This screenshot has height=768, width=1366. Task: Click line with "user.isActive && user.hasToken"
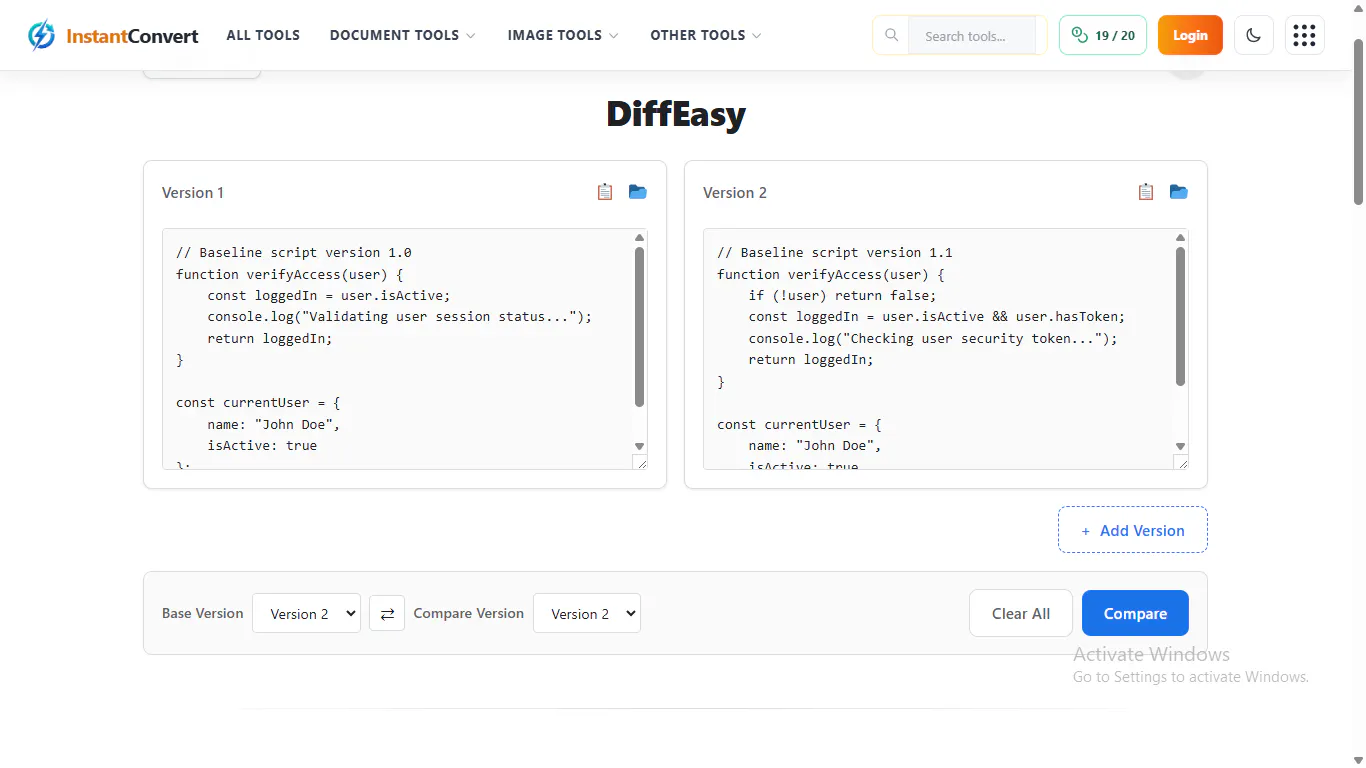[x=937, y=316]
